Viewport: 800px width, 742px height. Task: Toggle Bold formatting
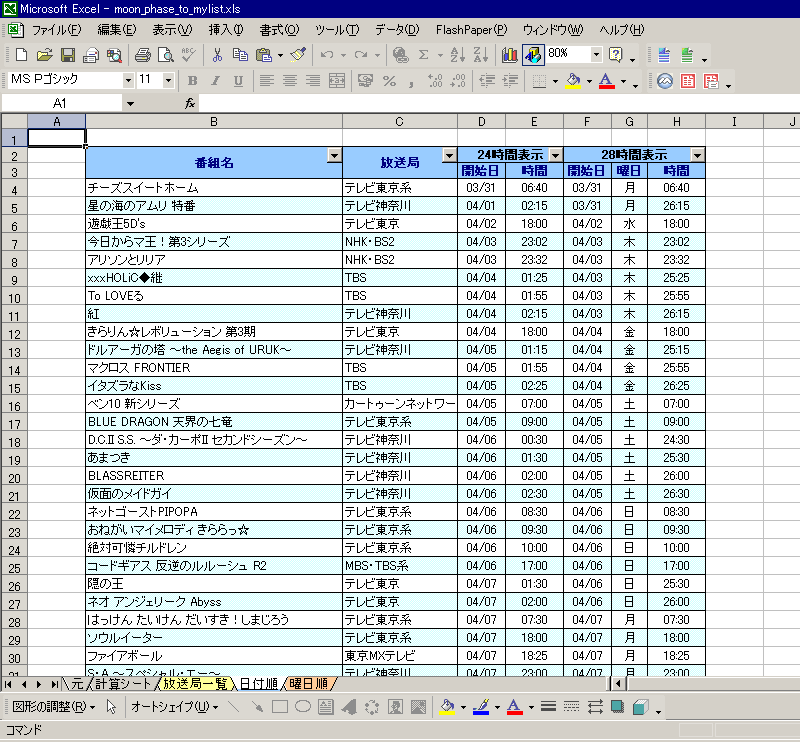point(191,81)
